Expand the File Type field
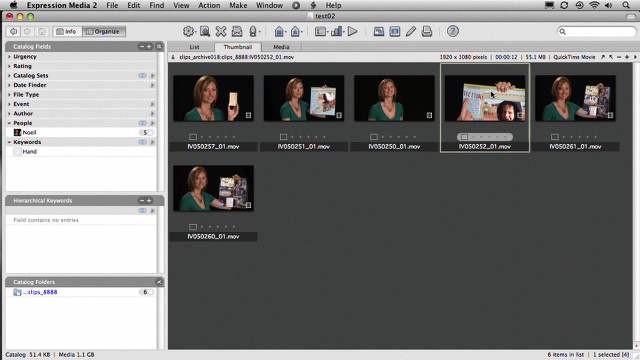This screenshot has height=360, width=640. pyautogui.click(x=9, y=94)
